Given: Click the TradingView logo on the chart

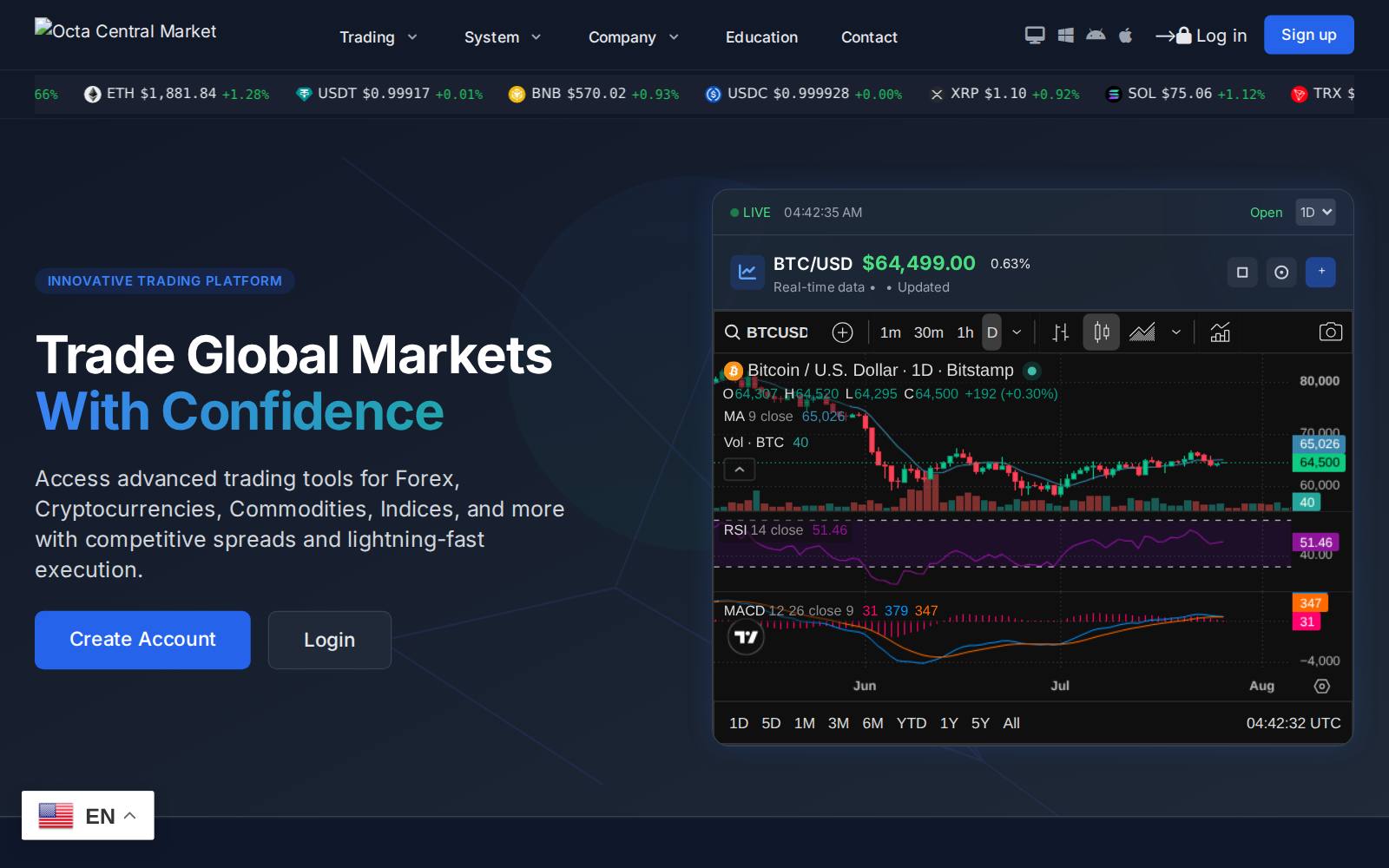Looking at the screenshot, I should click(x=746, y=637).
